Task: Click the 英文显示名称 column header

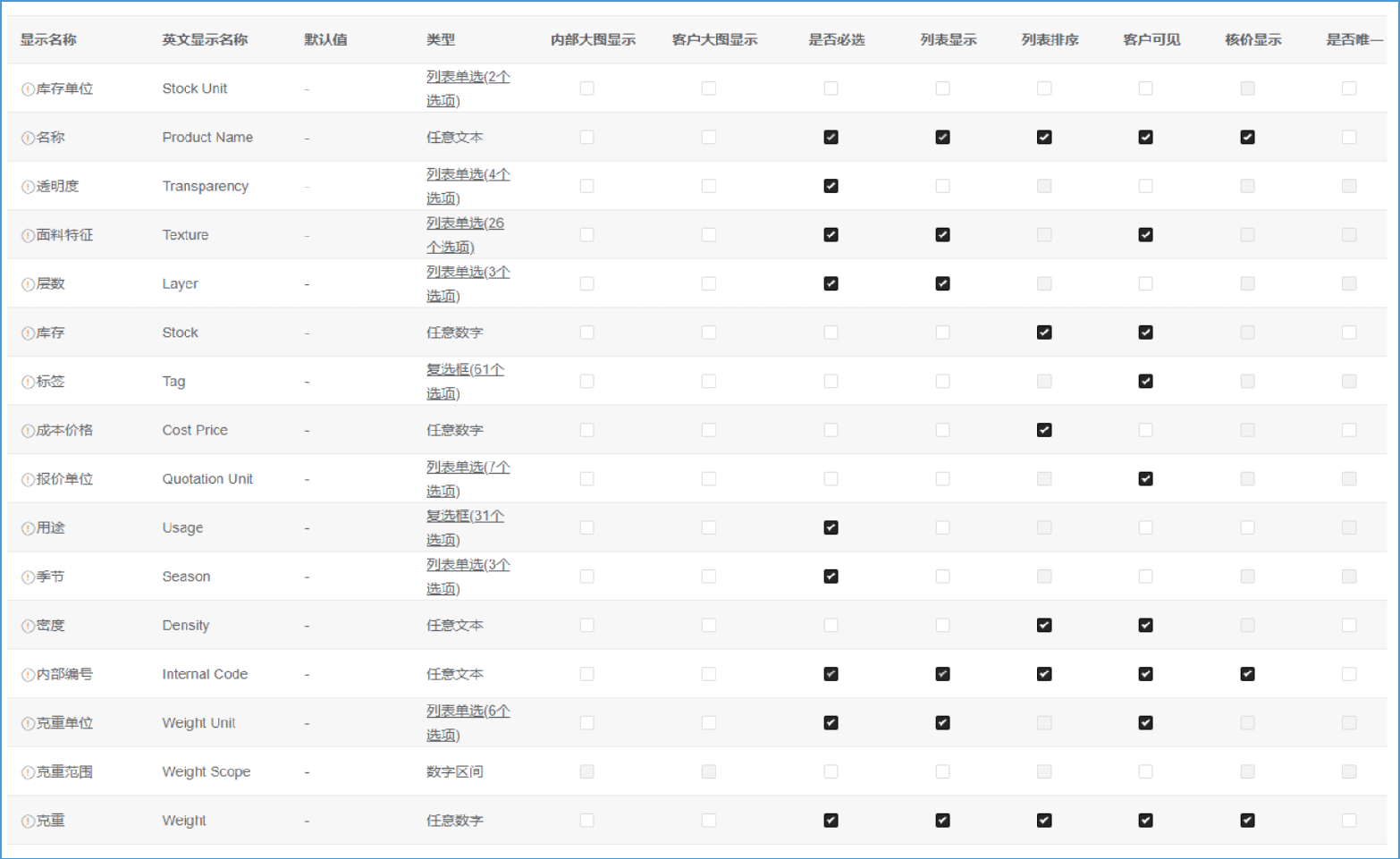Action: (x=205, y=39)
